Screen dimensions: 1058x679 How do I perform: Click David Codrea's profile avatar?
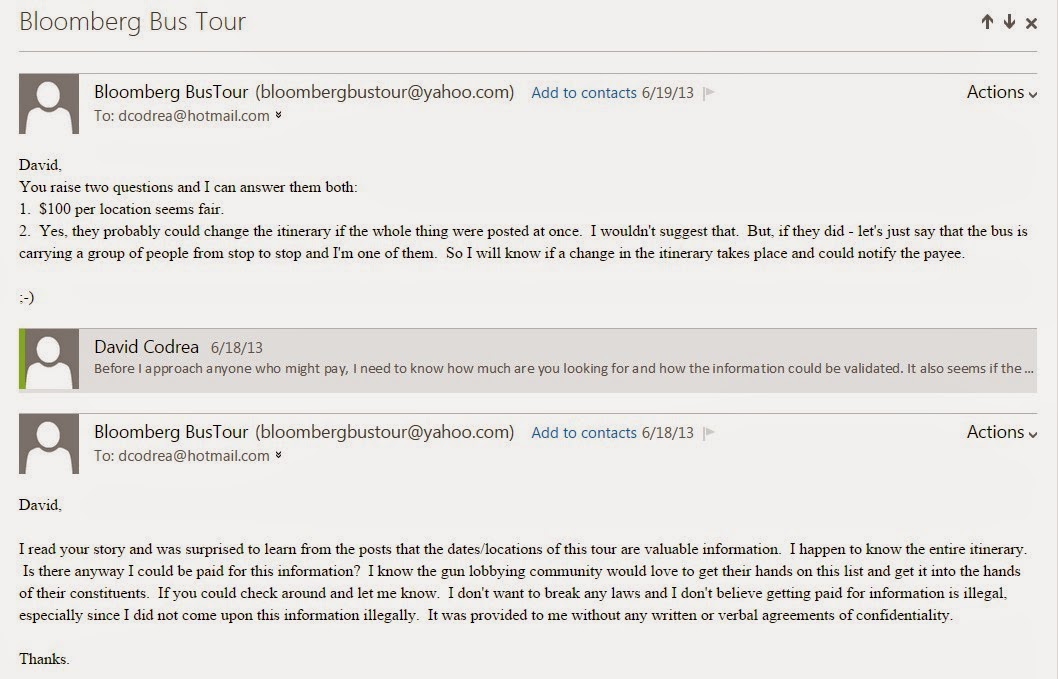coord(49,360)
